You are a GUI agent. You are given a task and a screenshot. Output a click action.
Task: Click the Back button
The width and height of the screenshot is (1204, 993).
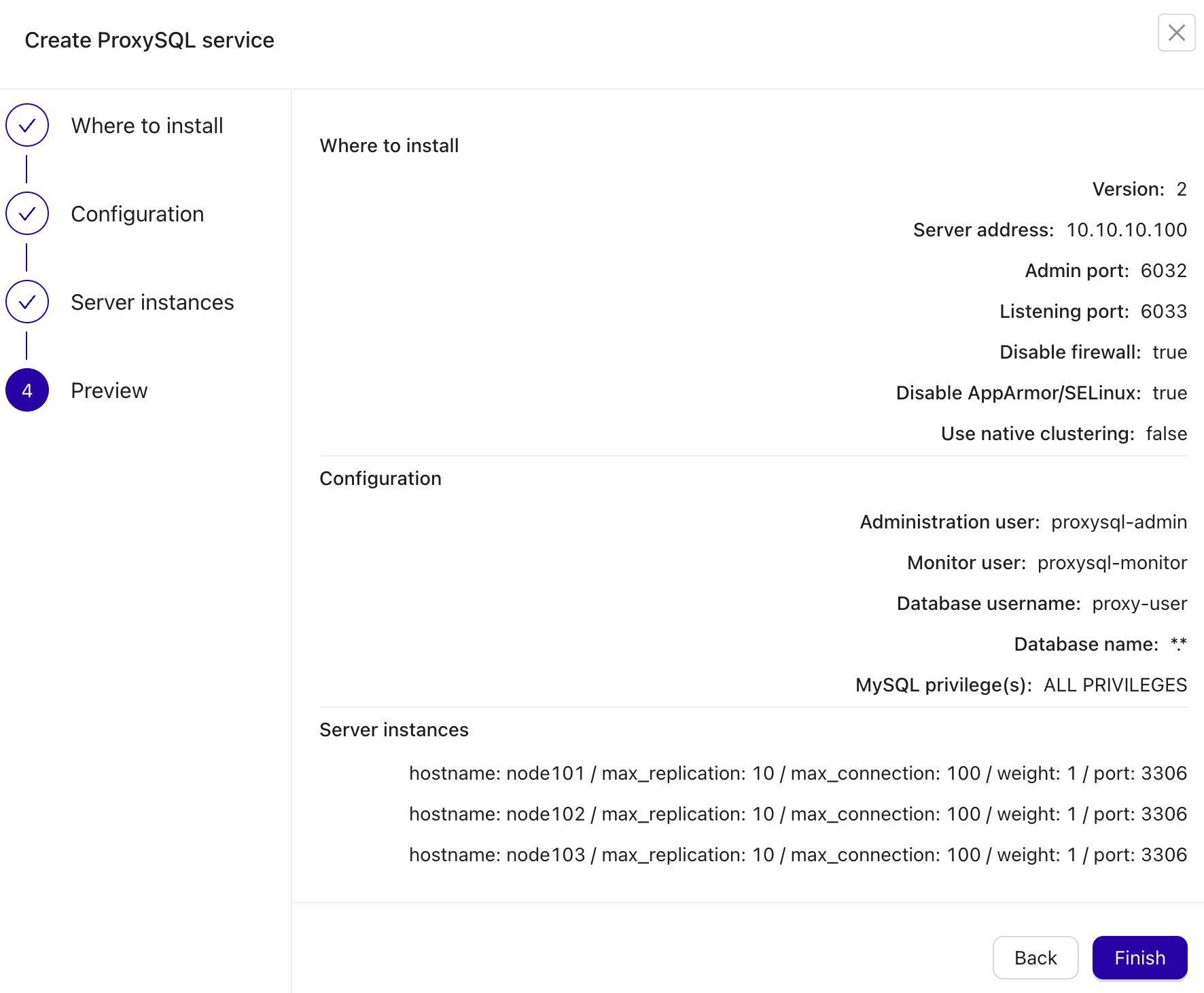[x=1035, y=958]
